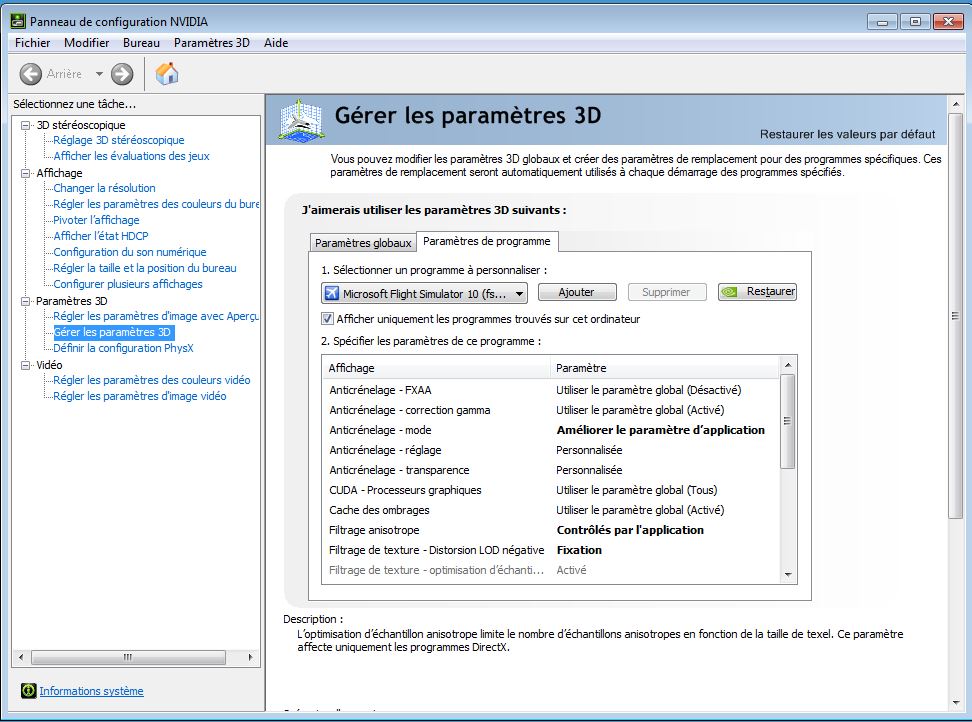Click the Ajouter button
Image resolution: width=972 pixels, height=722 pixels.
[577, 292]
